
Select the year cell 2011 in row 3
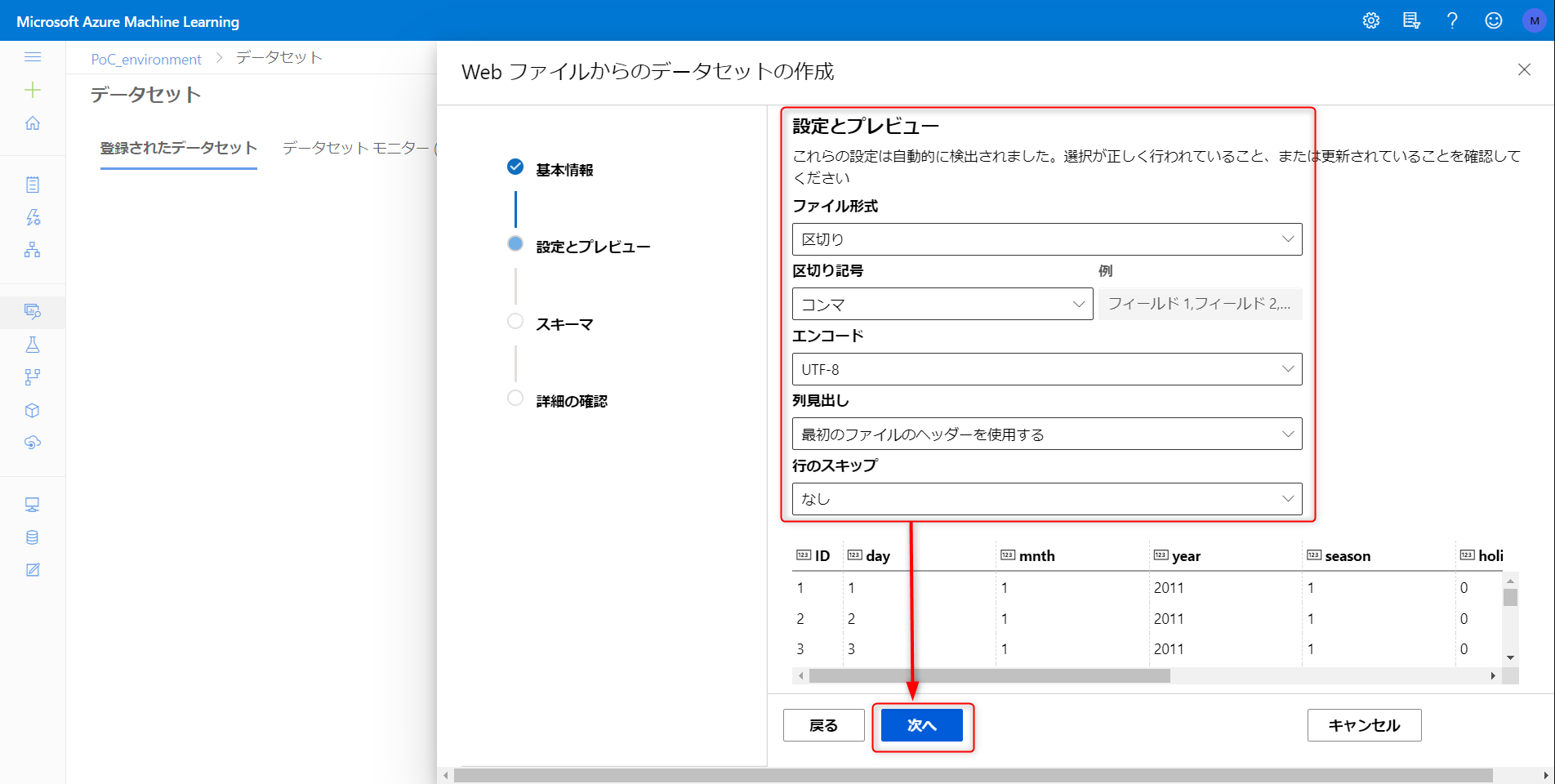pyautogui.click(x=1169, y=649)
